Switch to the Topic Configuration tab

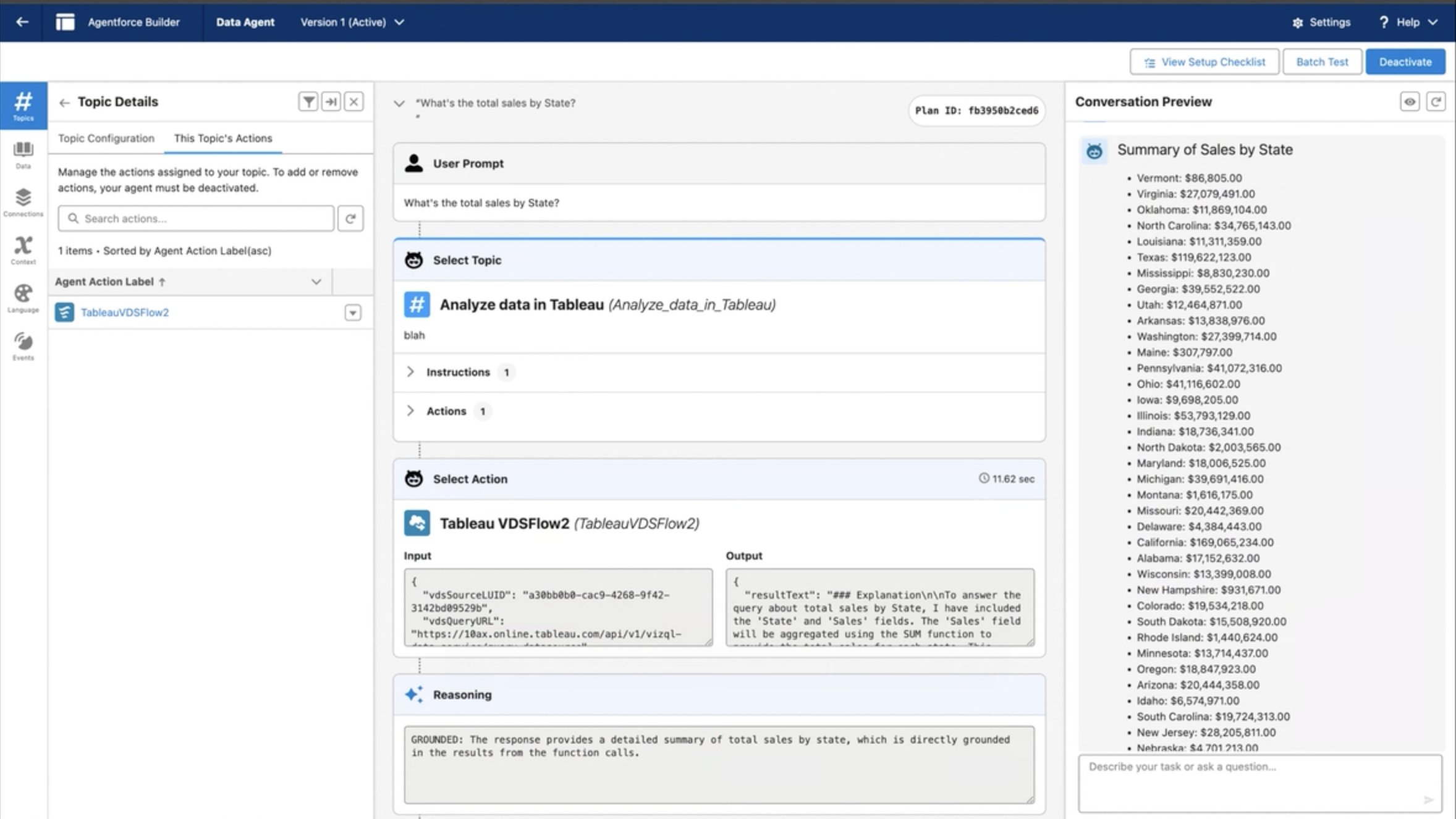click(106, 138)
